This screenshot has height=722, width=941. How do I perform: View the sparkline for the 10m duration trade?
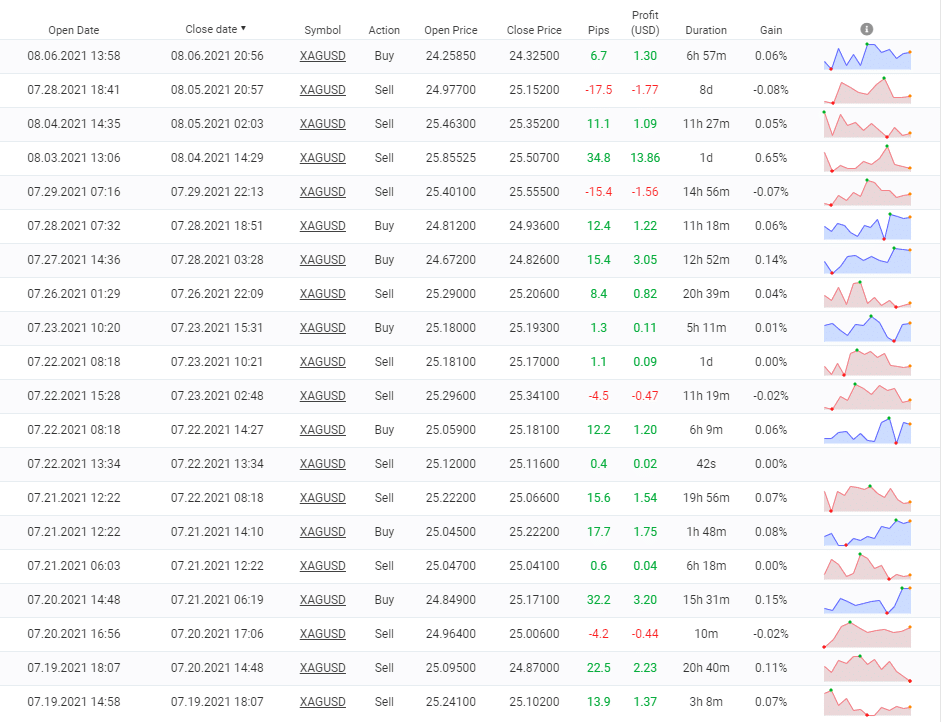pos(867,635)
